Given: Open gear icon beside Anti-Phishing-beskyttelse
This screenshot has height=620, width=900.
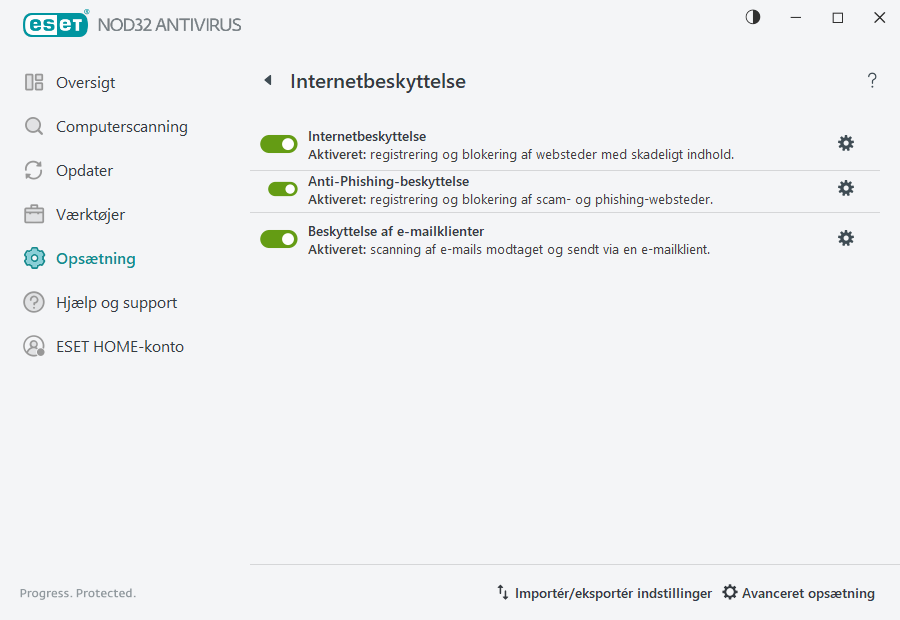Looking at the screenshot, I should (x=846, y=188).
